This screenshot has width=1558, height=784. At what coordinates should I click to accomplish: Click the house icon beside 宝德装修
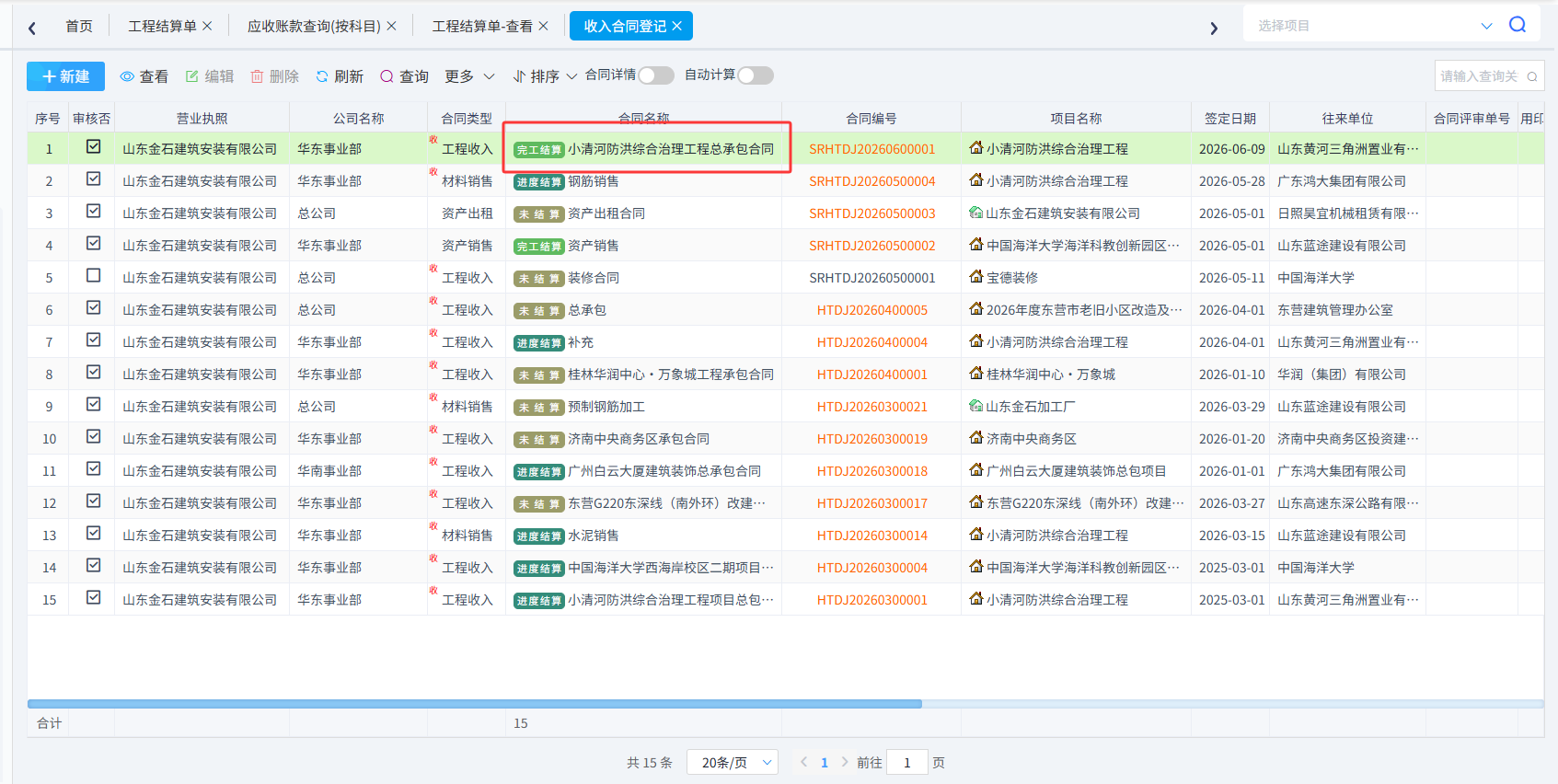click(976, 277)
